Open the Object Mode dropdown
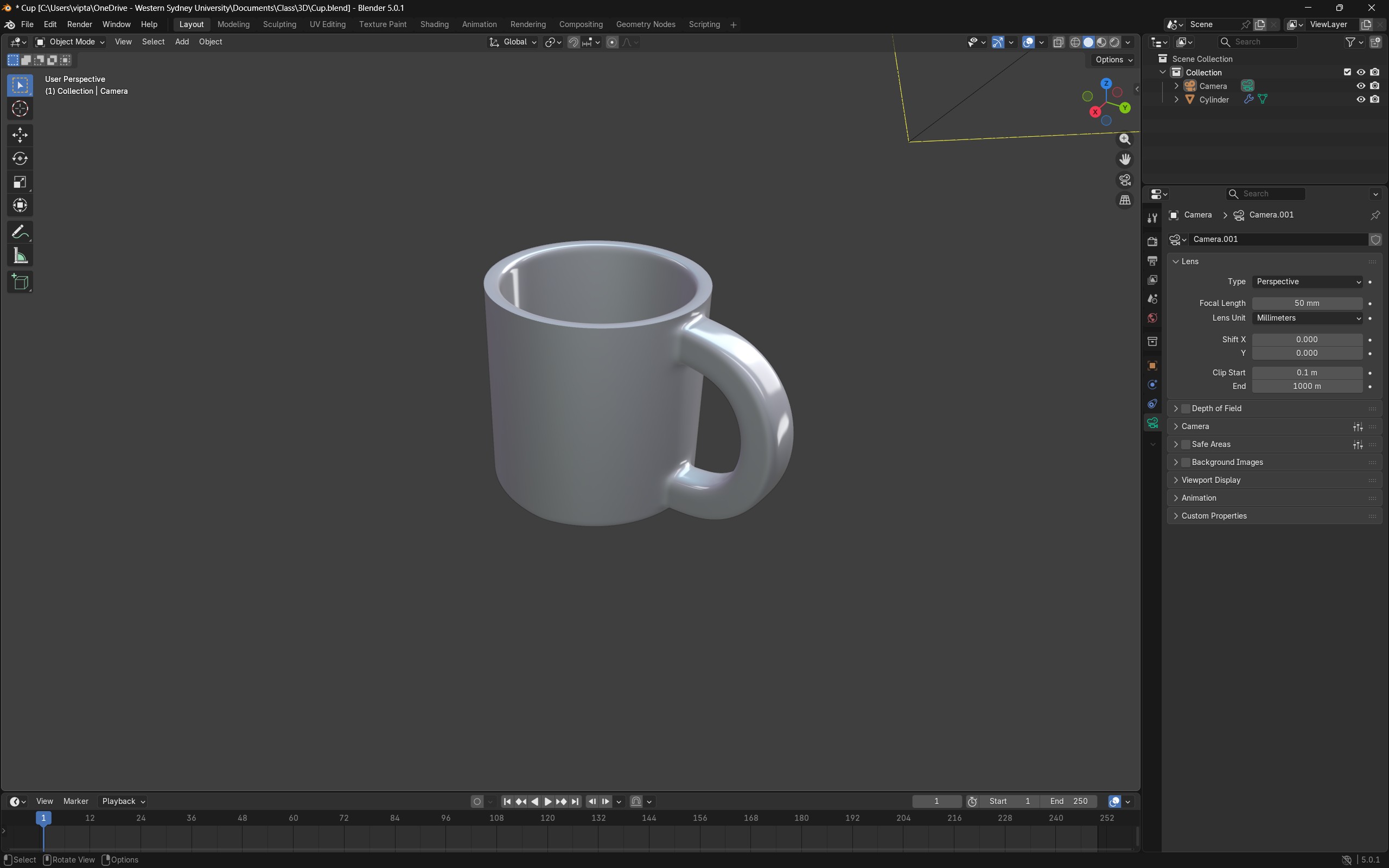Viewport: 1389px width, 868px height. 70,42
